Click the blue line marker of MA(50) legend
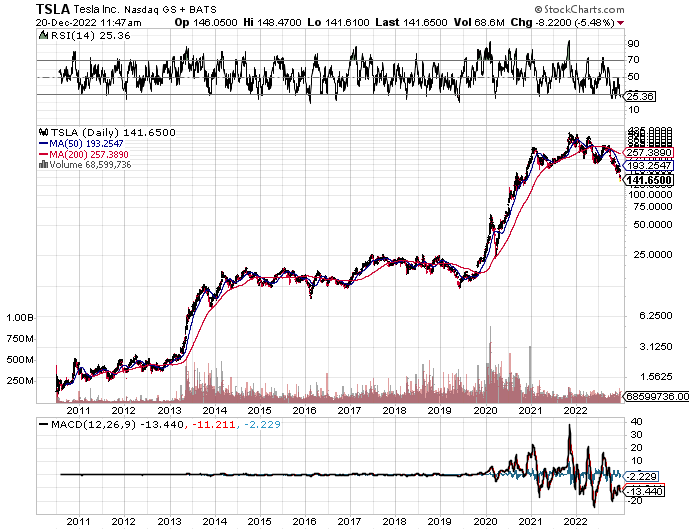 [x=44, y=143]
